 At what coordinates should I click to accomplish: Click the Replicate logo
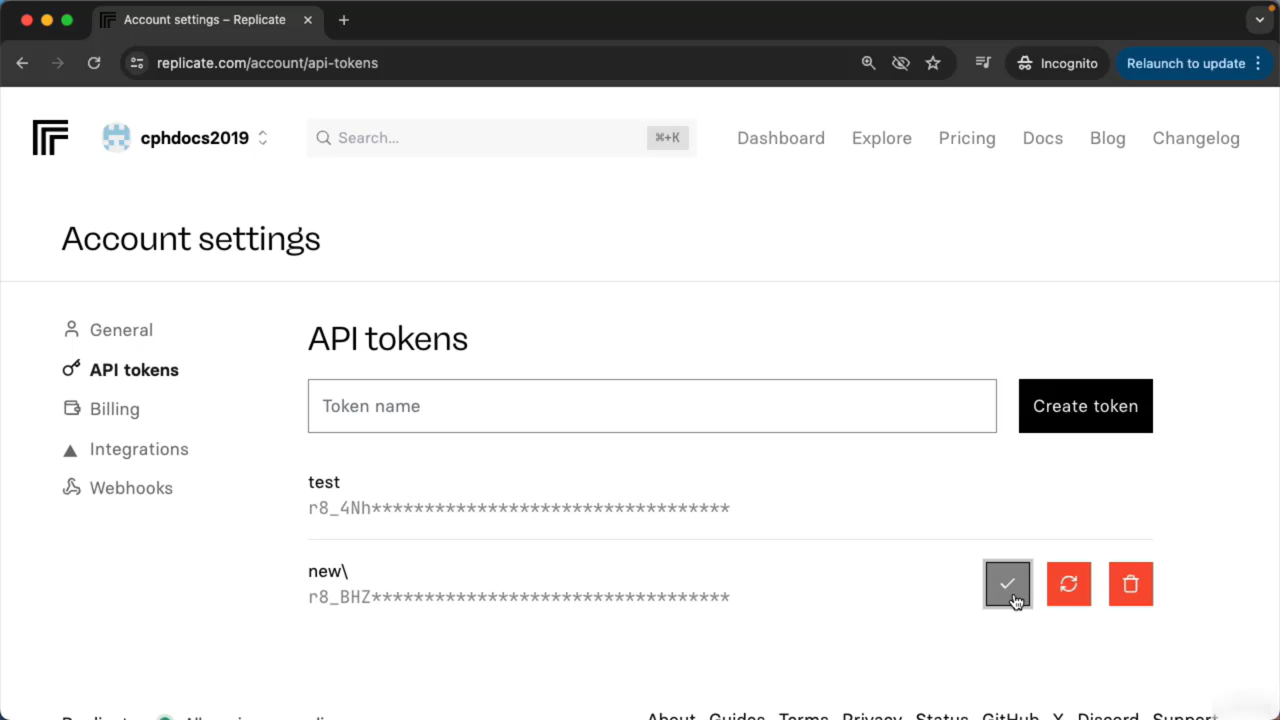coord(50,138)
